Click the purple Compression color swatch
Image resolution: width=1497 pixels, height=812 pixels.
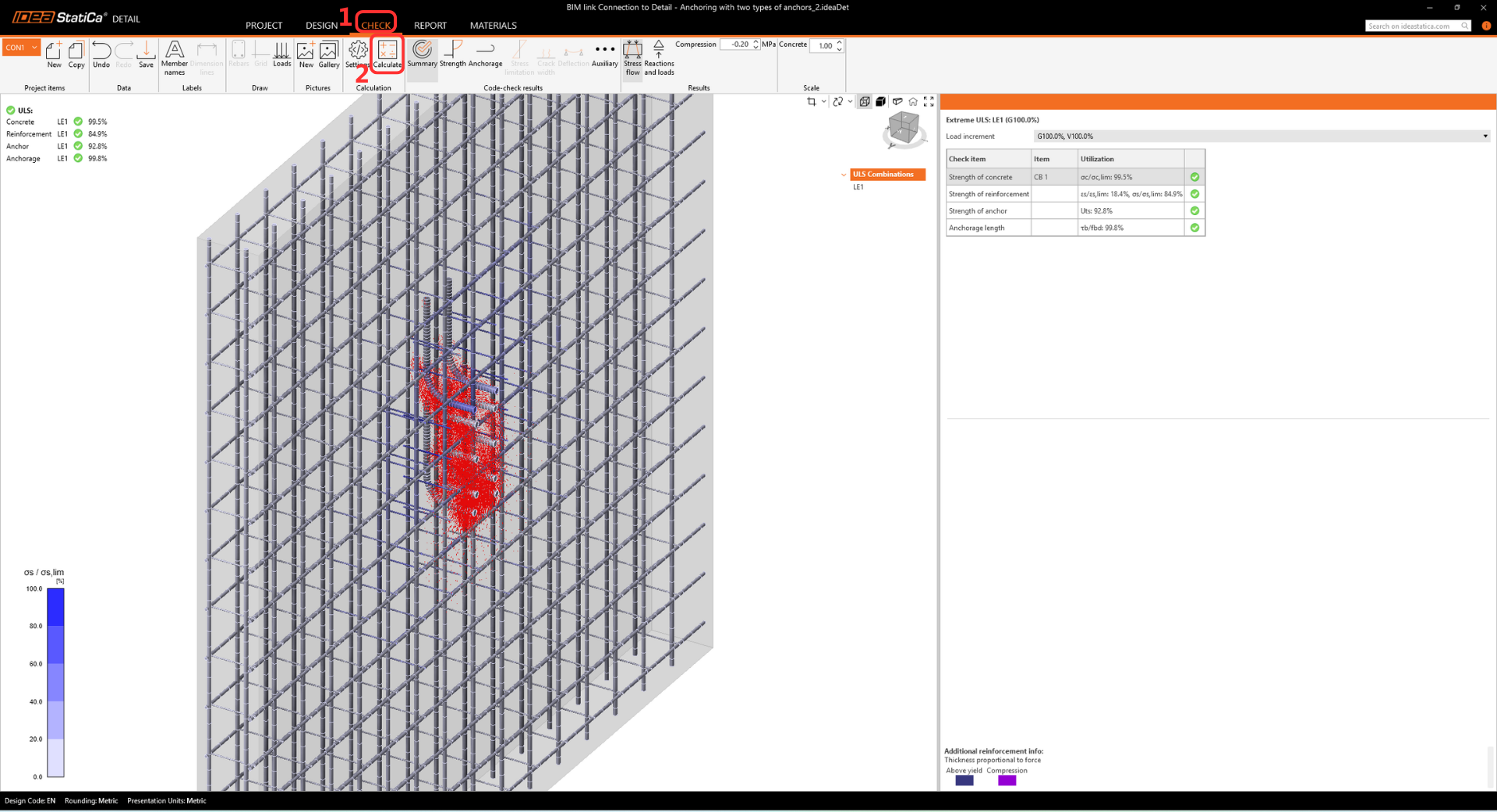click(x=1007, y=781)
